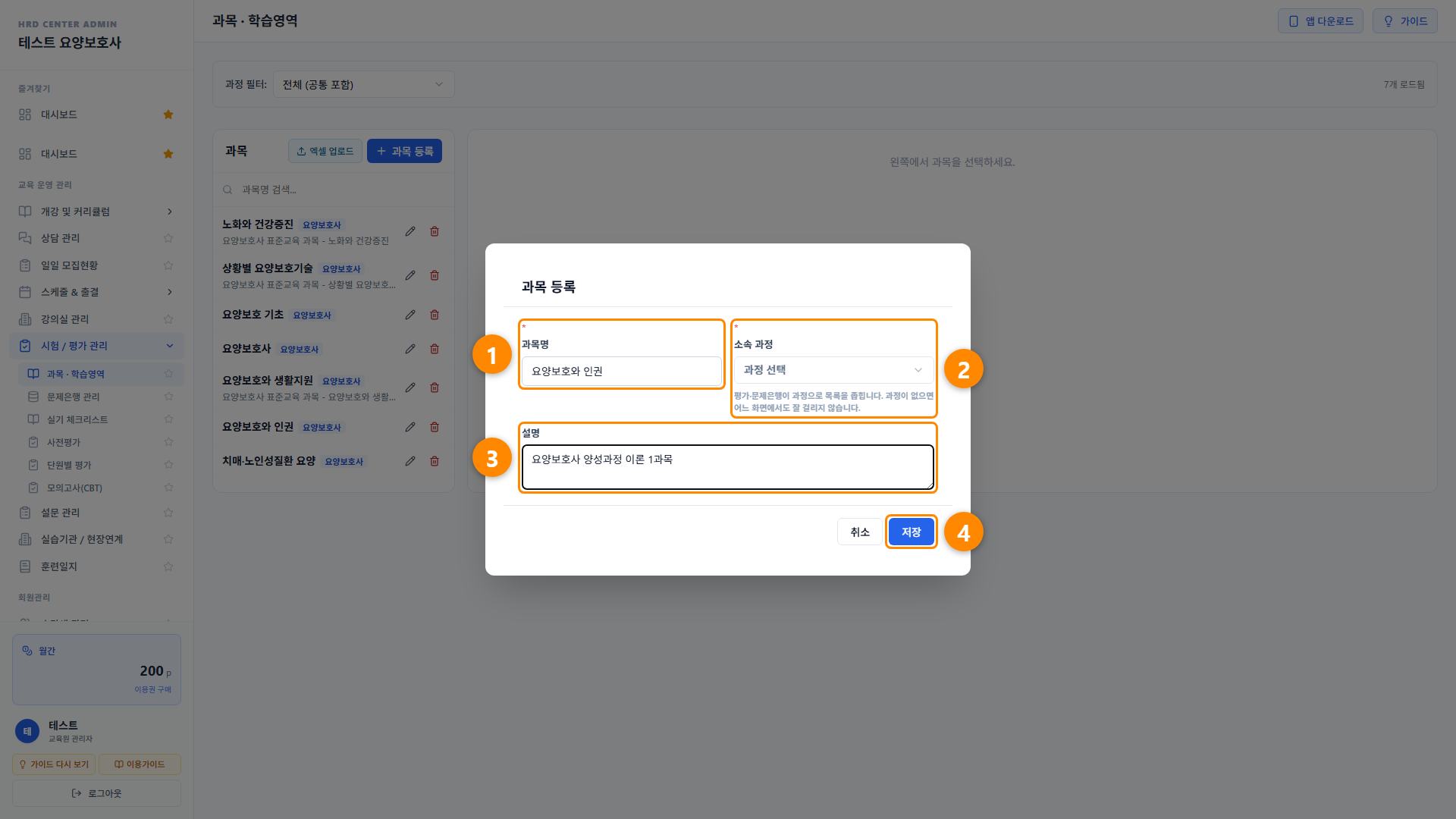Click the 과목 등록 plus button

[x=404, y=151]
